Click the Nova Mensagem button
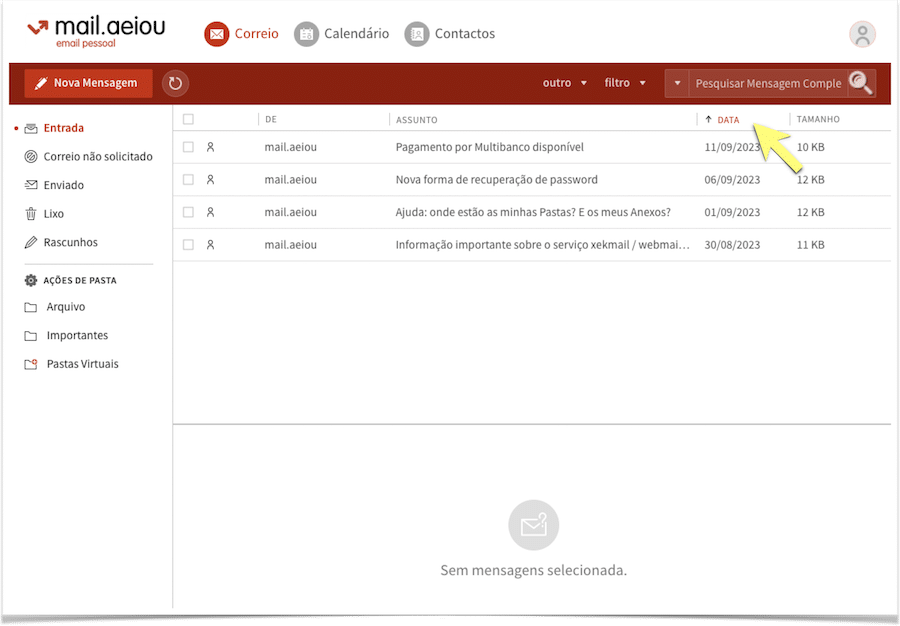 click(88, 83)
